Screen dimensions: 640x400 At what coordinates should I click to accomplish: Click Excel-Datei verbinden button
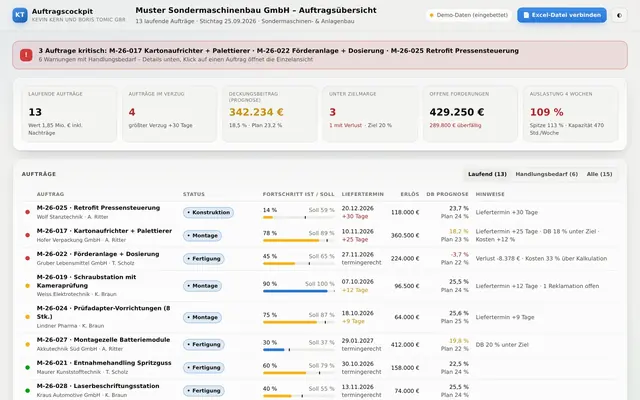pos(562,15)
